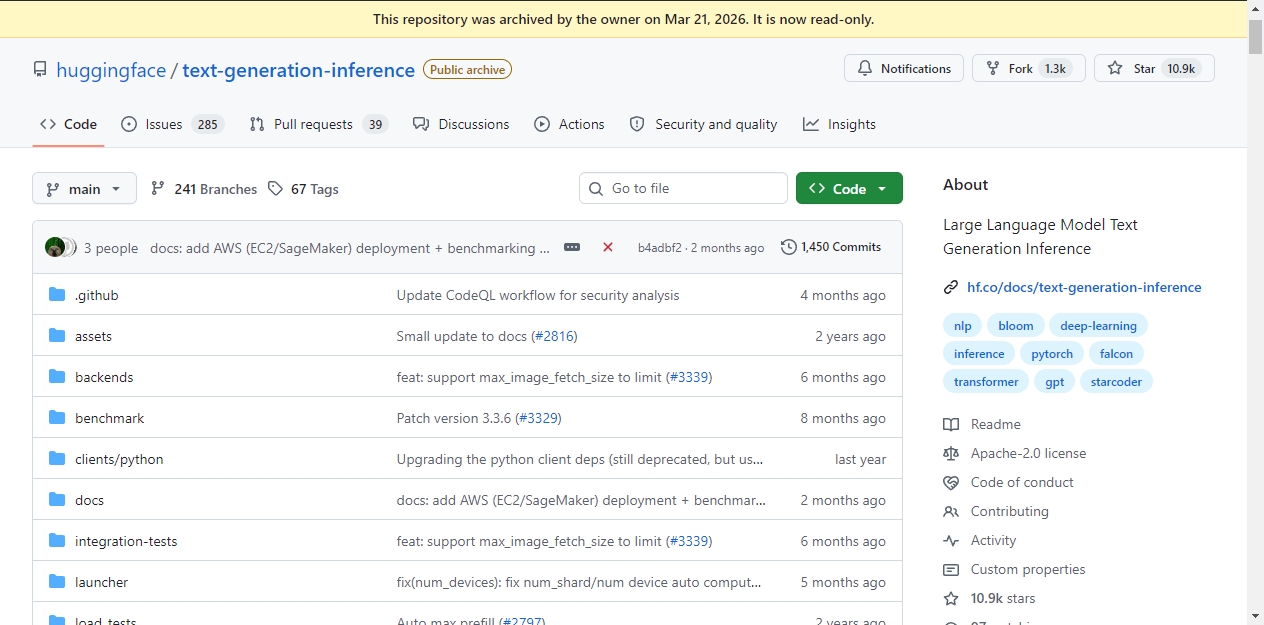Fork the repository using Fork button
1264x625 pixels.
click(1028, 68)
